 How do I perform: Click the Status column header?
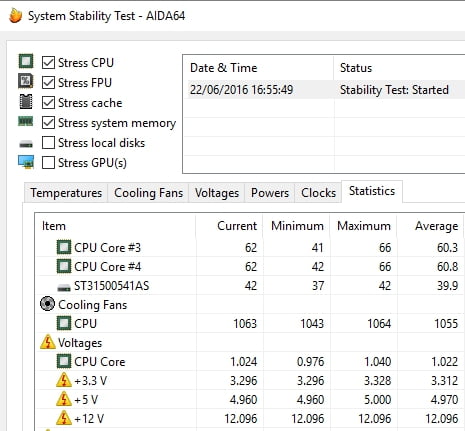tap(399, 68)
